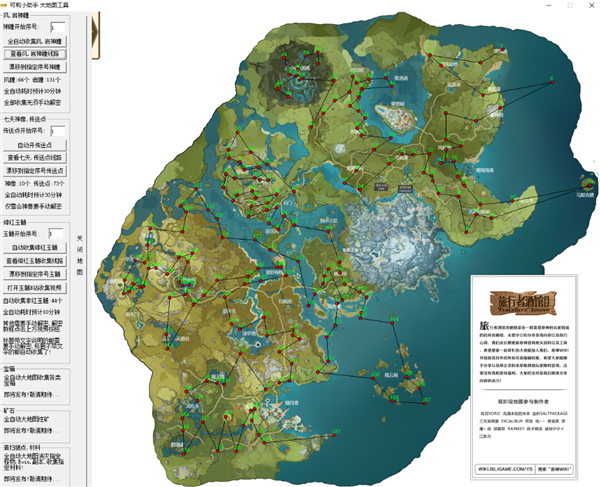Click the text 全部收集无须手动解密

coord(33,103)
